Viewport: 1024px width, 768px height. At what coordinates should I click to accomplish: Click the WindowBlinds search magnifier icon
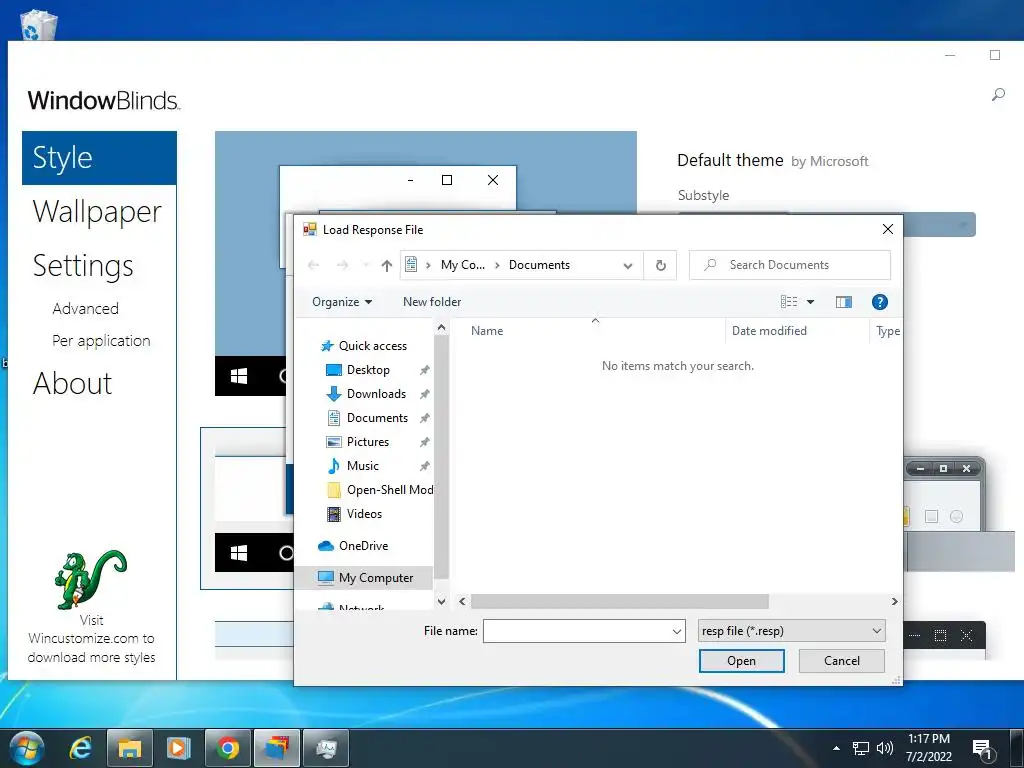pyautogui.click(x=998, y=95)
